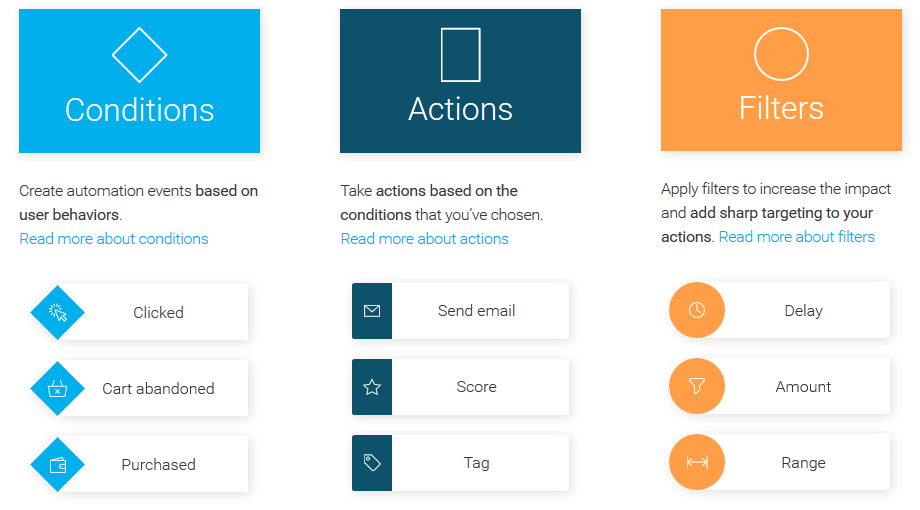Viewport: 920px width, 510px height.
Task: Select the Cart abandoned label
Action: (158, 389)
